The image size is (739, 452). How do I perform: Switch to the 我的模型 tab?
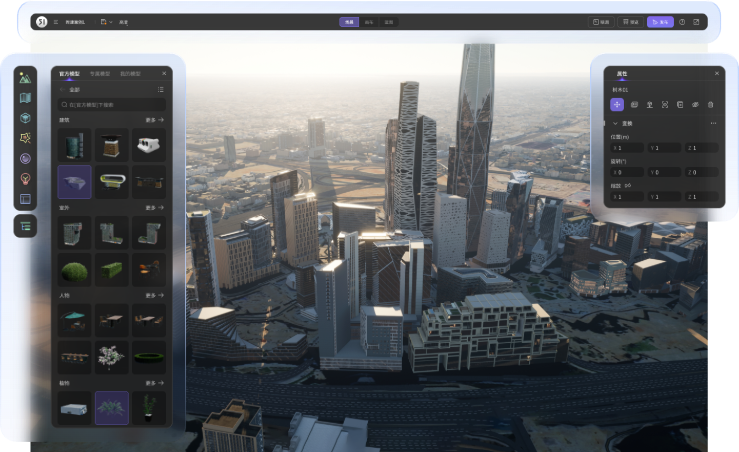131,73
